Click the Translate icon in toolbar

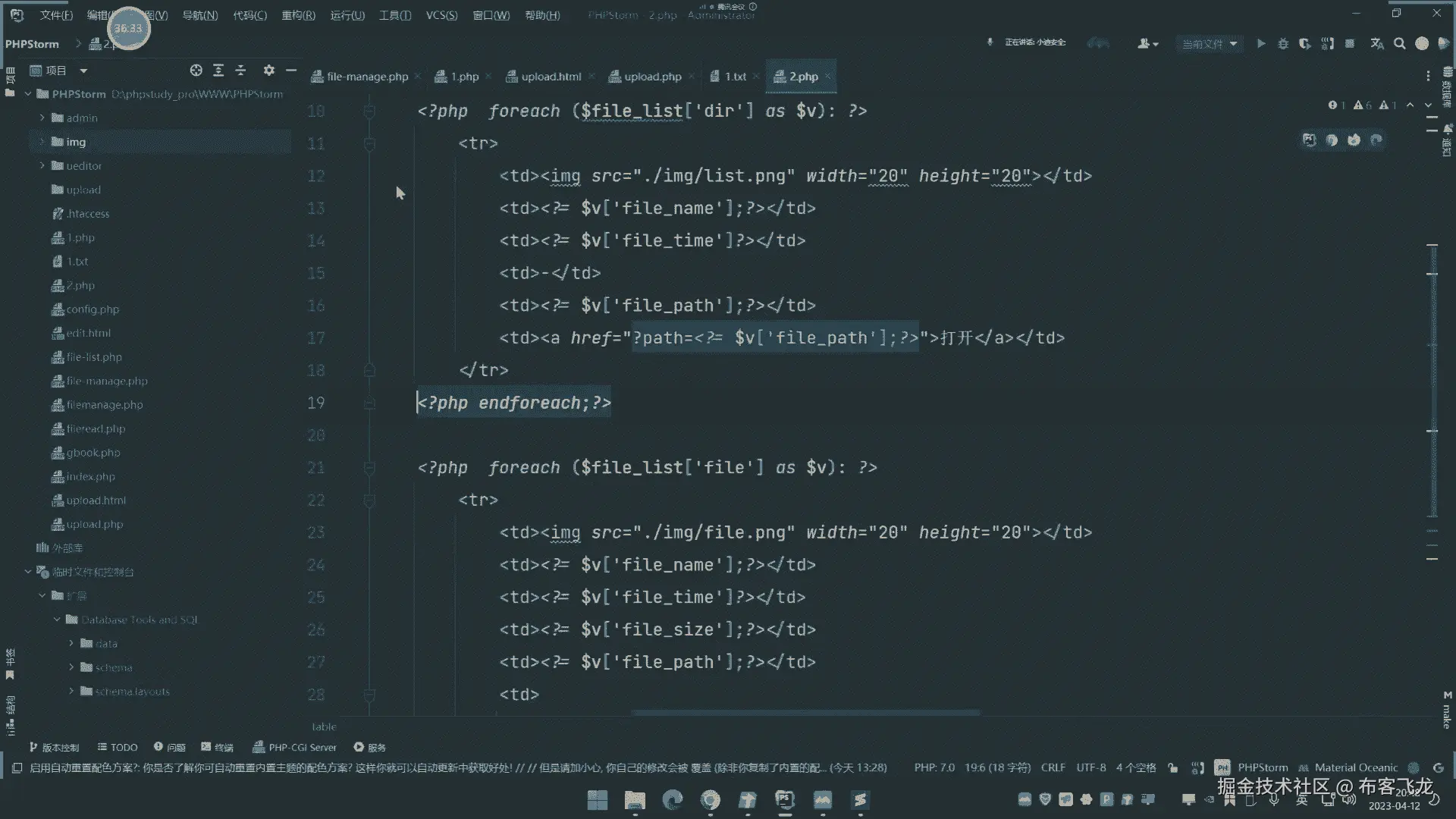[1377, 44]
